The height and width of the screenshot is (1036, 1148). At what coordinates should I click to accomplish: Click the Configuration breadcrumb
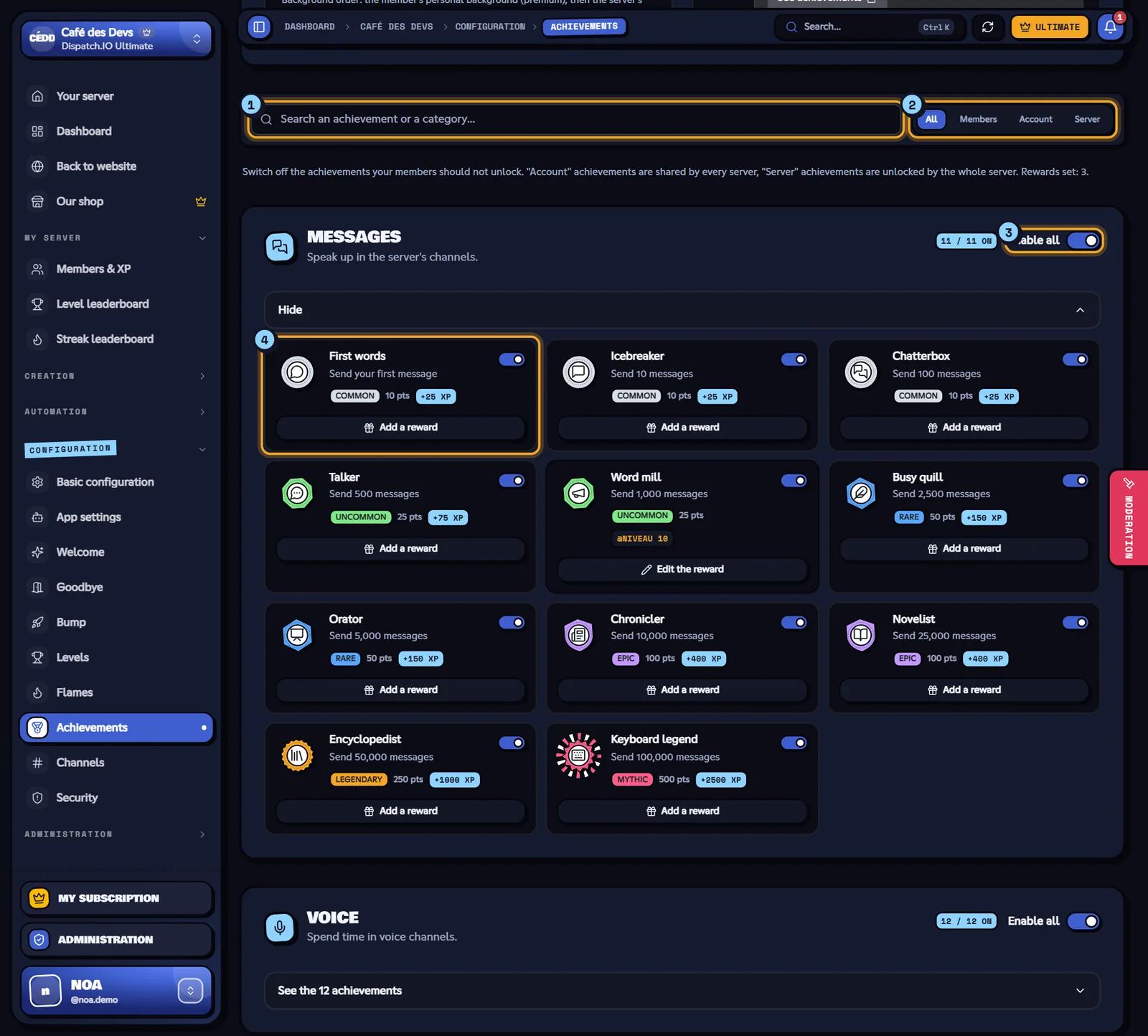click(490, 27)
